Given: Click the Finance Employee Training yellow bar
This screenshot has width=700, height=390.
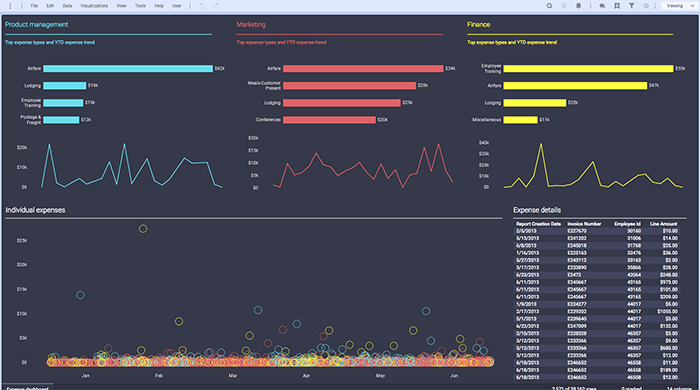Looking at the screenshot, I should [x=588, y=69].
